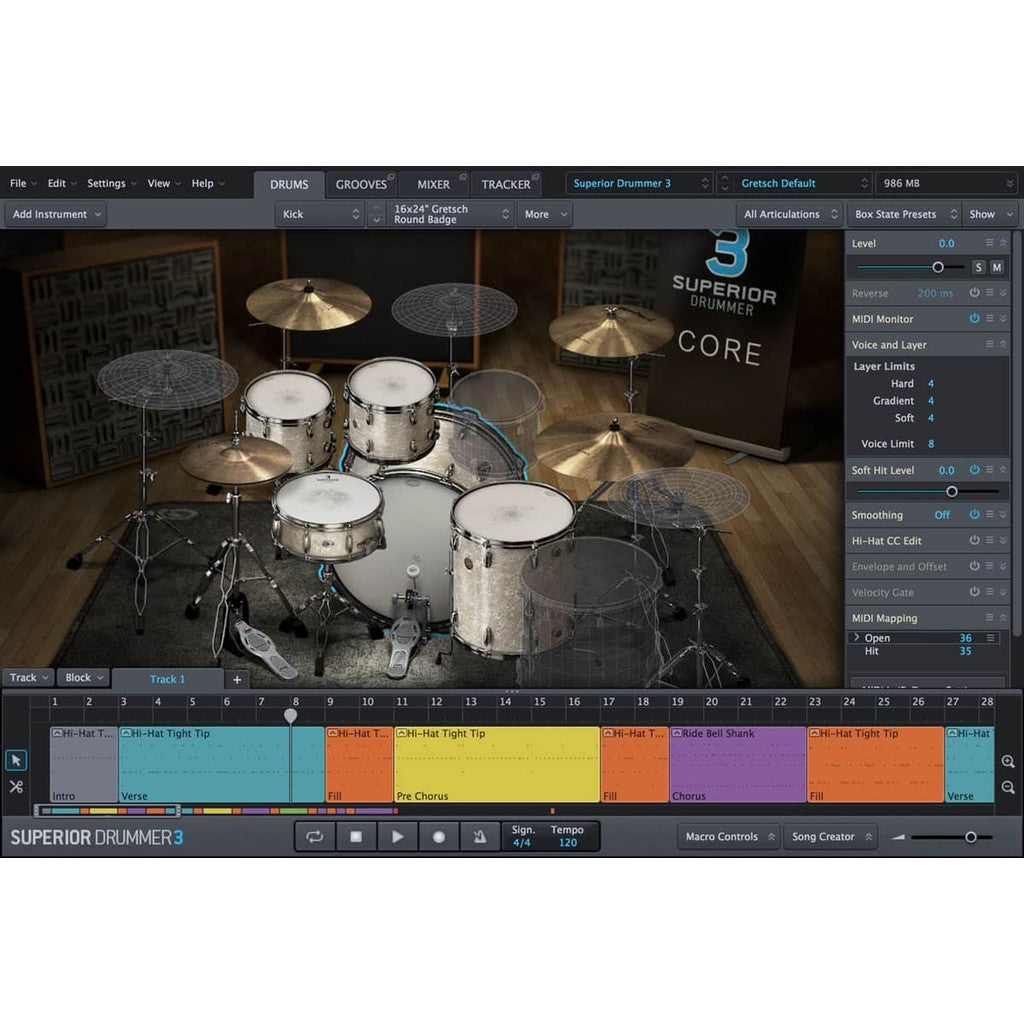
Task: Mute the instrument with M button
Action: pos(997,267)
